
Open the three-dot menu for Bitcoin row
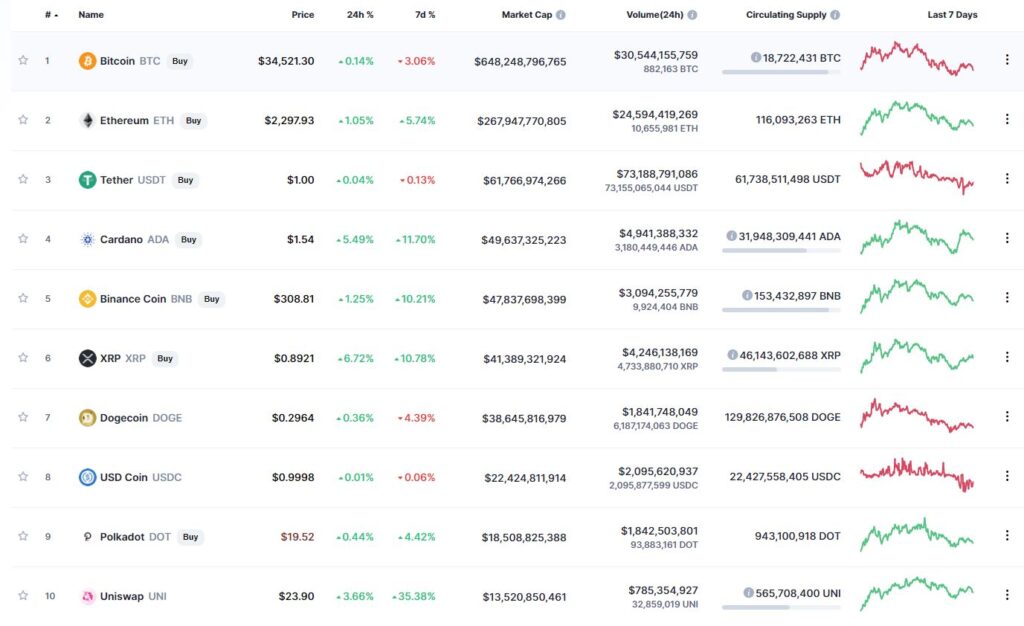[1006, 59]
